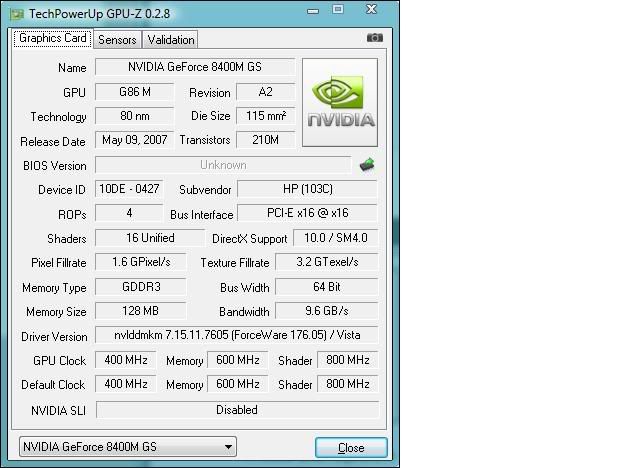Image resolution: width=640 pixels, height=468 pixels.
Task: Click Shader field in Default Clock row
Action: click(x=348, y=384)
